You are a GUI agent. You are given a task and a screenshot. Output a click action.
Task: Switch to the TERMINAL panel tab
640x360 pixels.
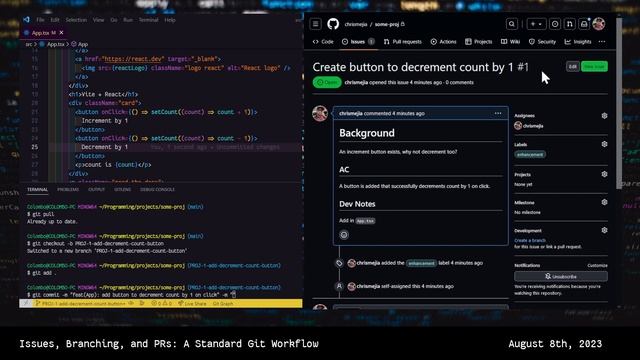38,189
